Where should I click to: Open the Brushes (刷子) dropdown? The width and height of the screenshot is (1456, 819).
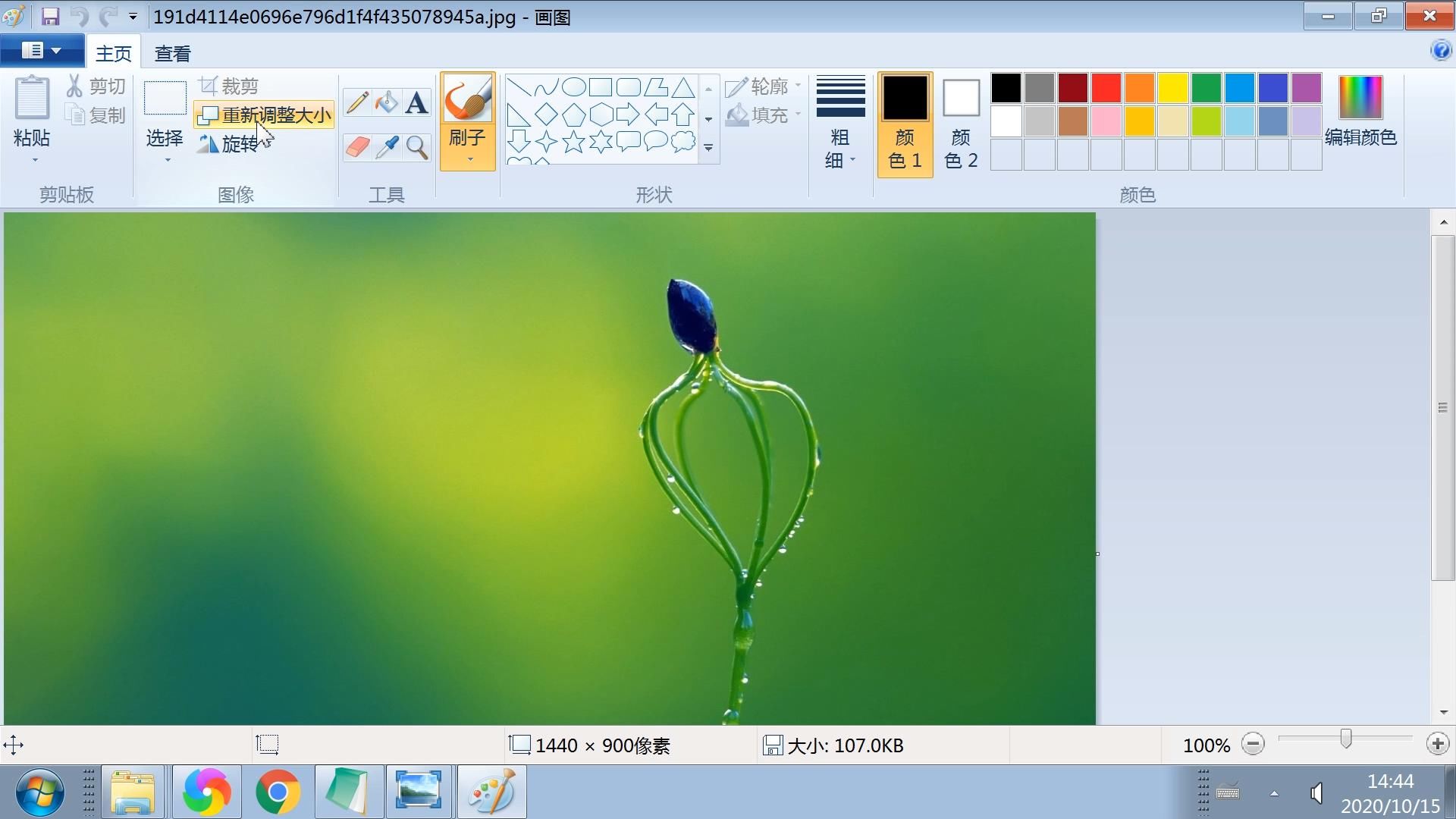click(468, 149)
